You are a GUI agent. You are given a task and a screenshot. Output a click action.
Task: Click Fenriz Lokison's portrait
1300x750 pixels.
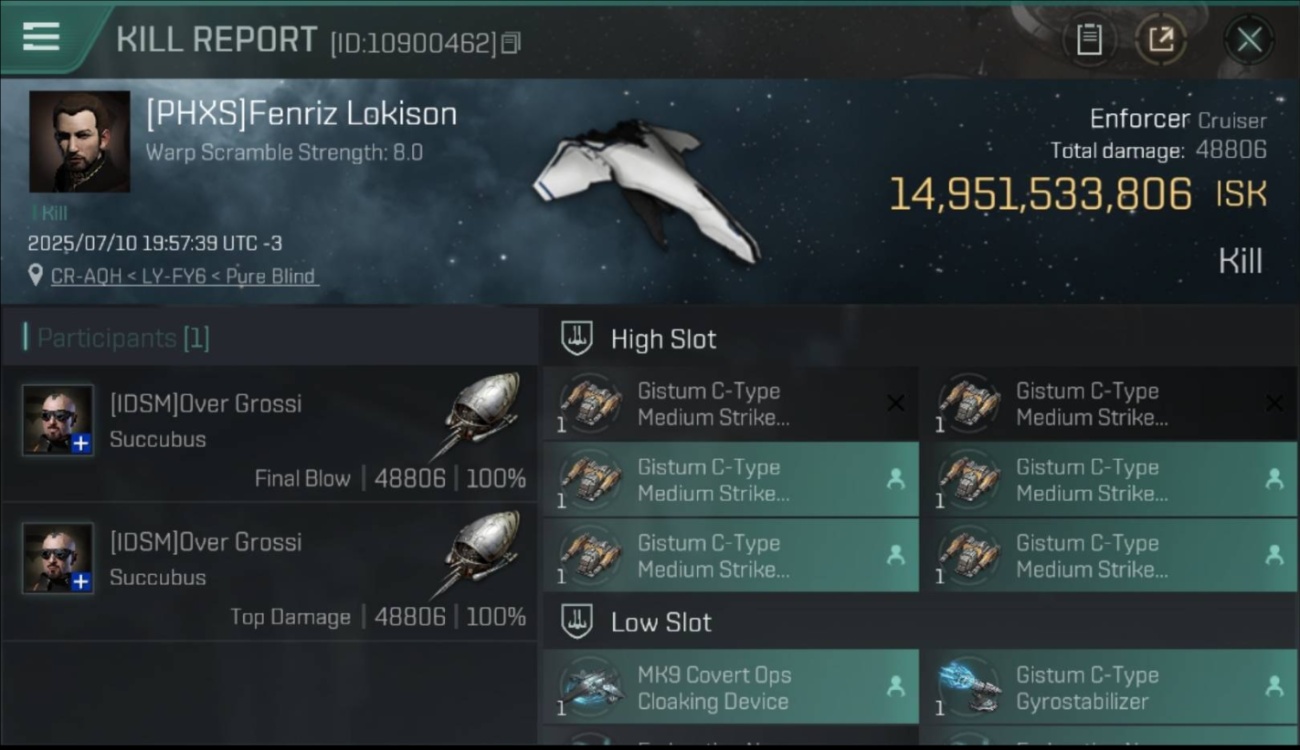[79, 141]
